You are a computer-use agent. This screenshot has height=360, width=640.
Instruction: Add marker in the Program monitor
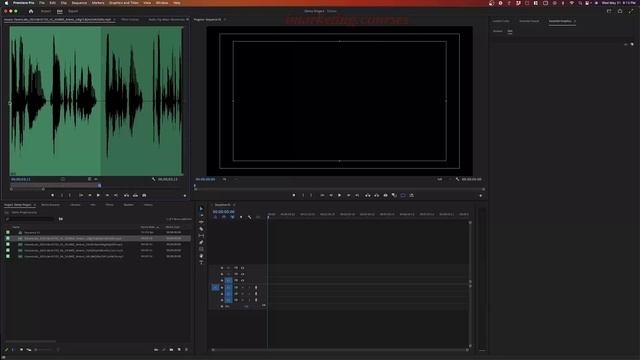point(293,196)
